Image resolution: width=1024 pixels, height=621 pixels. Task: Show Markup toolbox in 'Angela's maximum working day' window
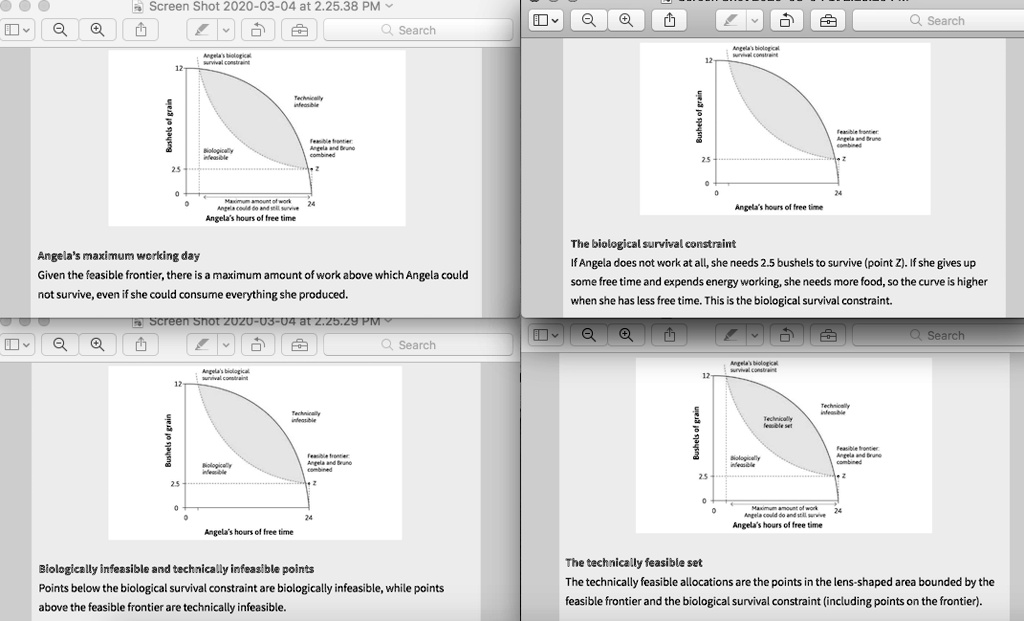point(300,30)
